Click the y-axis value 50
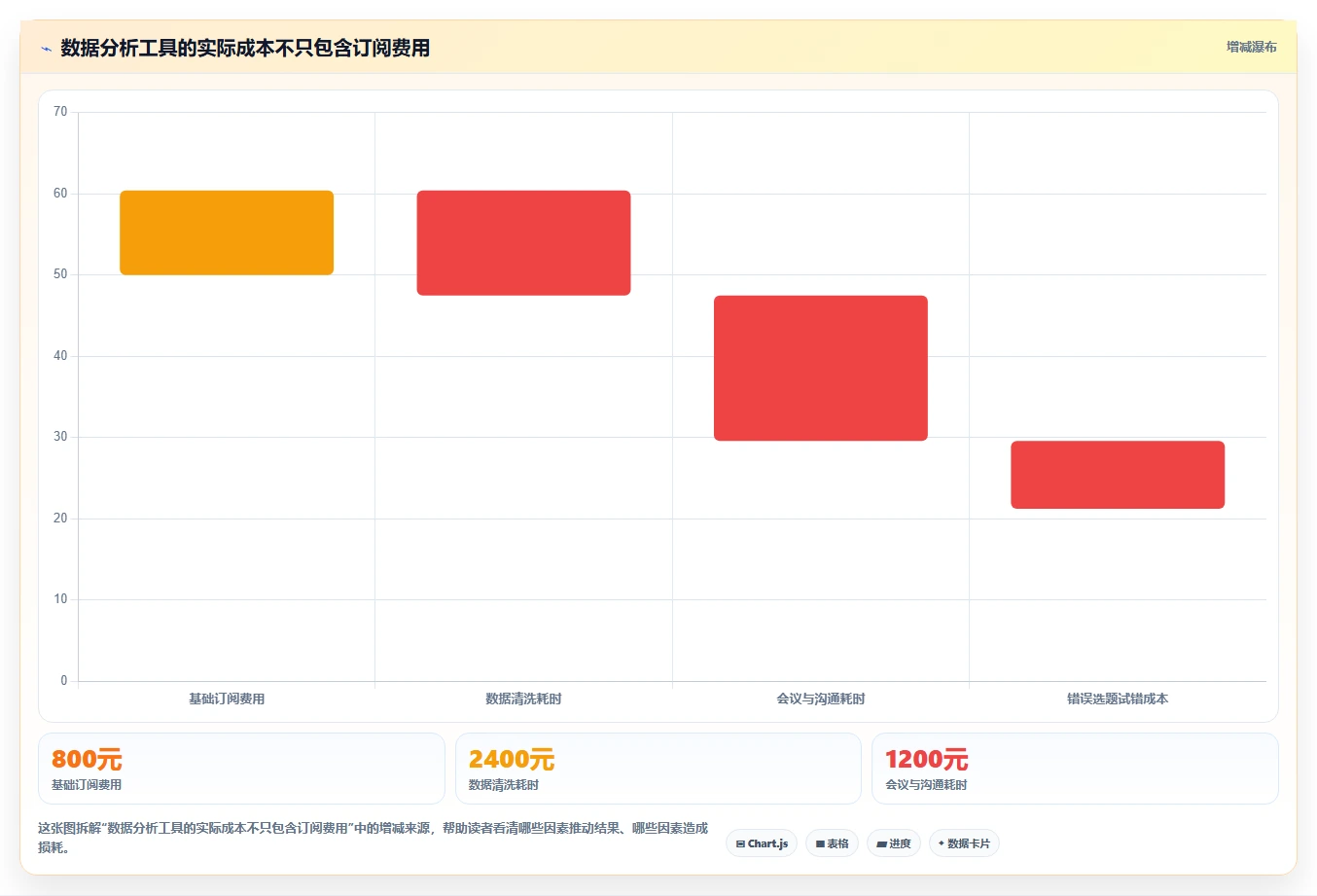The width and height of the screenshot is (1317, 896). (60, 274)
